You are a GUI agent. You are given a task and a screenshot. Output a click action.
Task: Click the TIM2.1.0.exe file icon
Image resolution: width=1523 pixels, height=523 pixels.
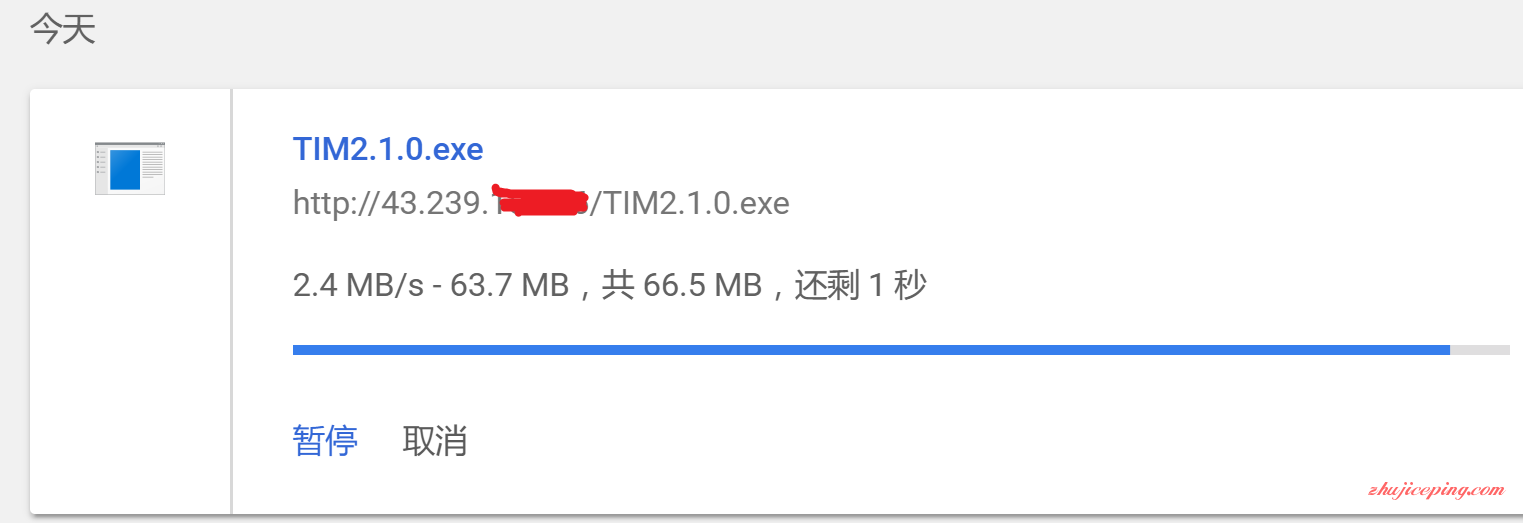click(x=130, y=168)
